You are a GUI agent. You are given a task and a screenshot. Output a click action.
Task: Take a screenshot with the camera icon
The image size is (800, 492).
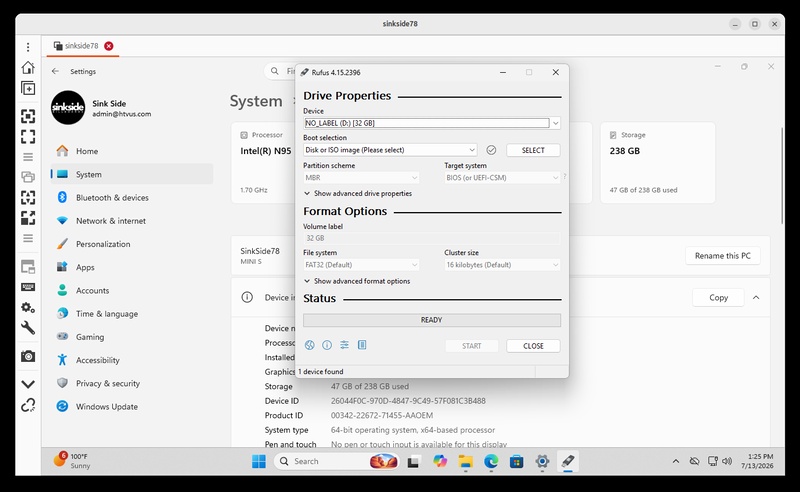[28, 356]
